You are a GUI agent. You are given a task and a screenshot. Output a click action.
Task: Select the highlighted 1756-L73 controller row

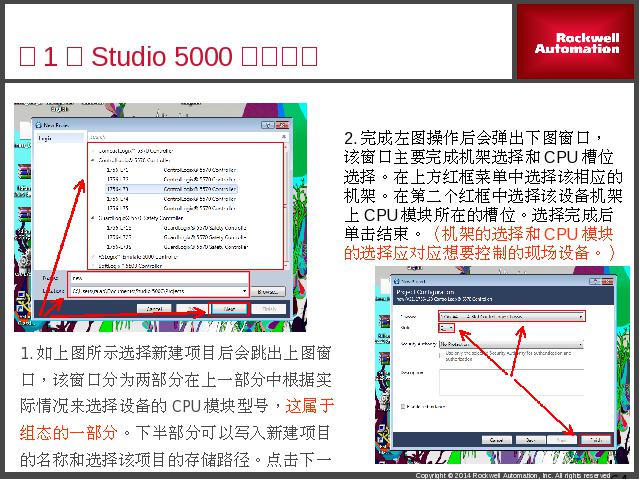(x=171, y=189)
